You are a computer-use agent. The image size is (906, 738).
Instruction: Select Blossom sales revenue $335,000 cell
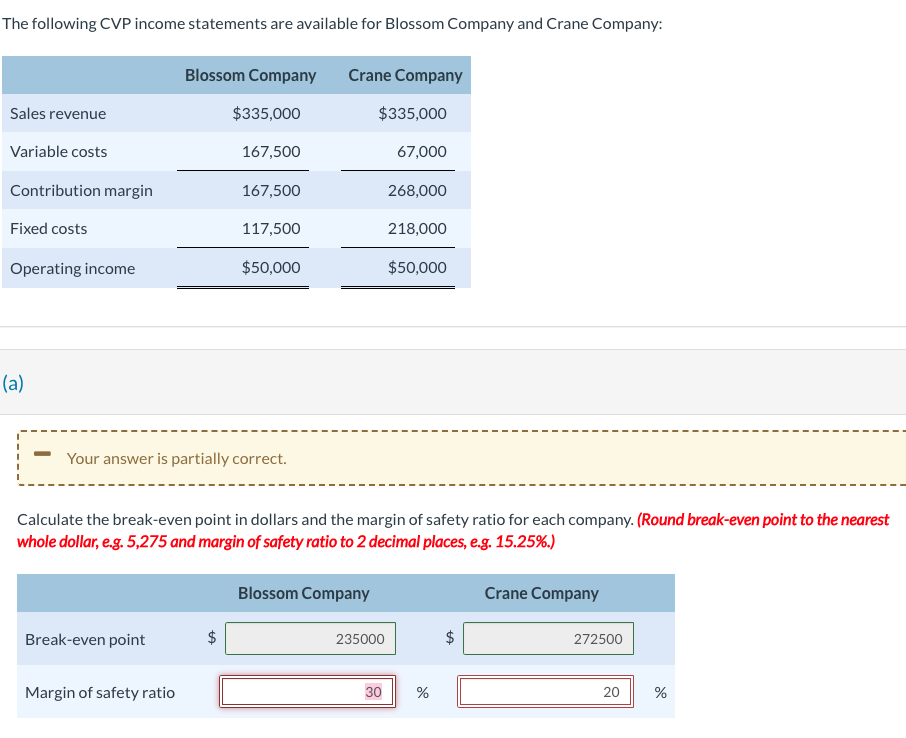[266, 113]
